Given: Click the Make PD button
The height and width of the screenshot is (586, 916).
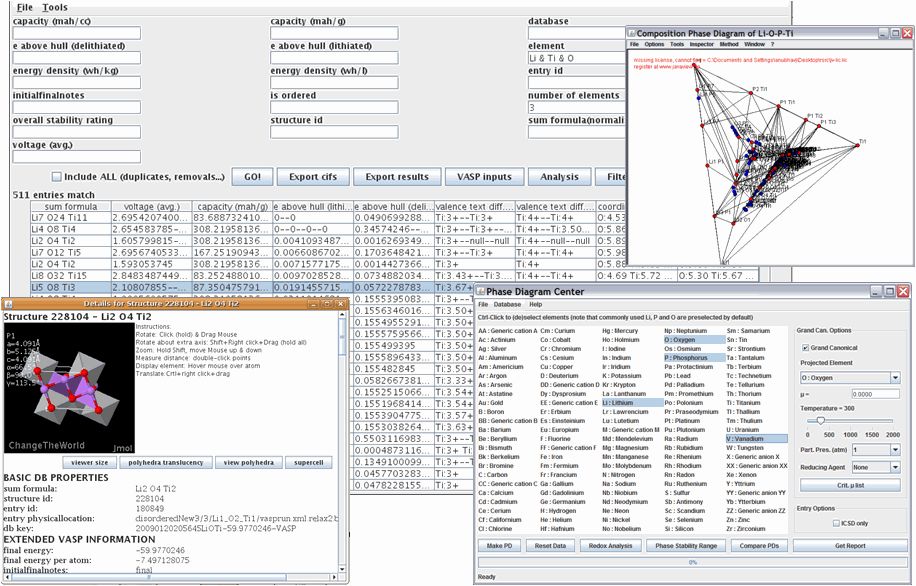Looking at the screenshot, I should [499, 546].
